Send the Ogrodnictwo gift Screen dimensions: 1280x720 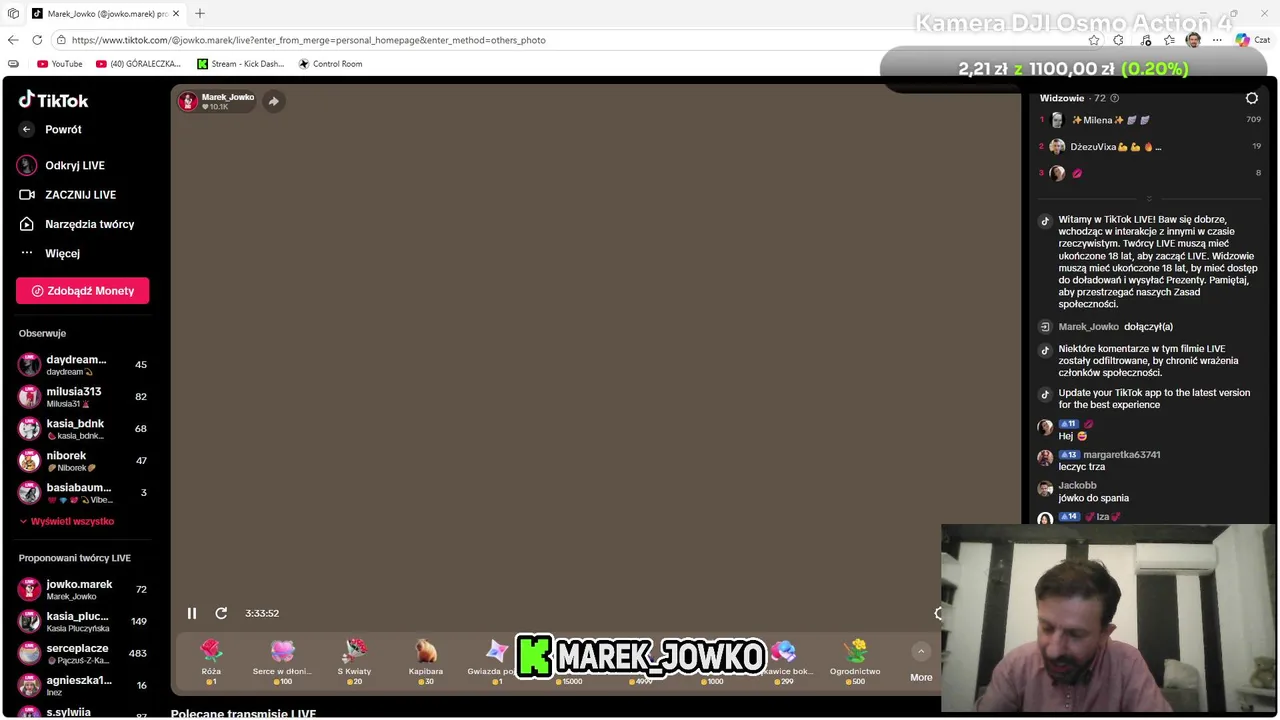pos(855,662)
